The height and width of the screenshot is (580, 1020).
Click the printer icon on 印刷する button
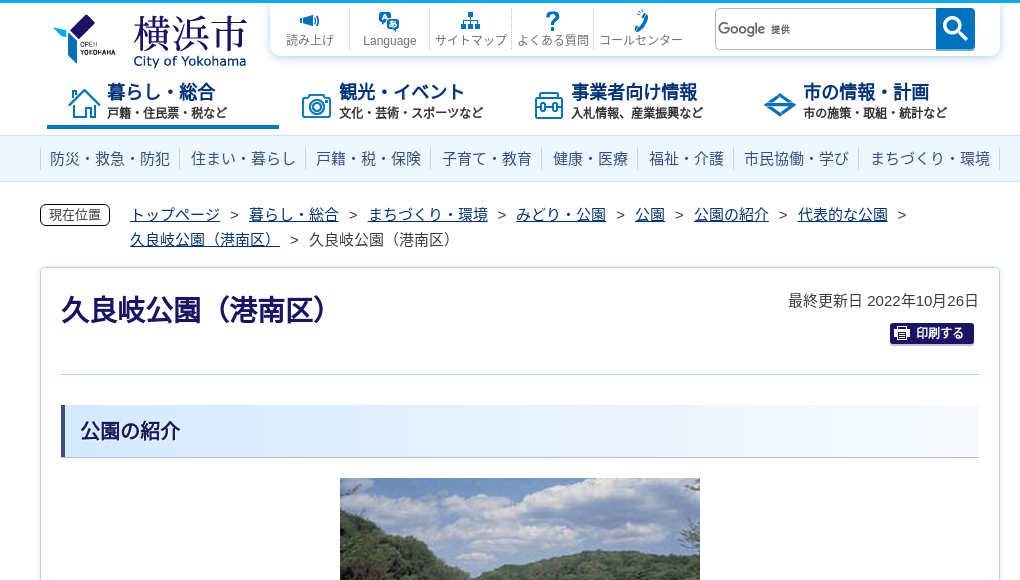pos(903,333)
